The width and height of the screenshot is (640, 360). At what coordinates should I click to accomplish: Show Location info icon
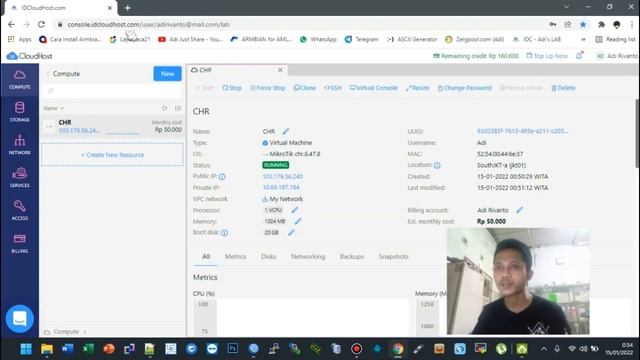tap(437, 165)
